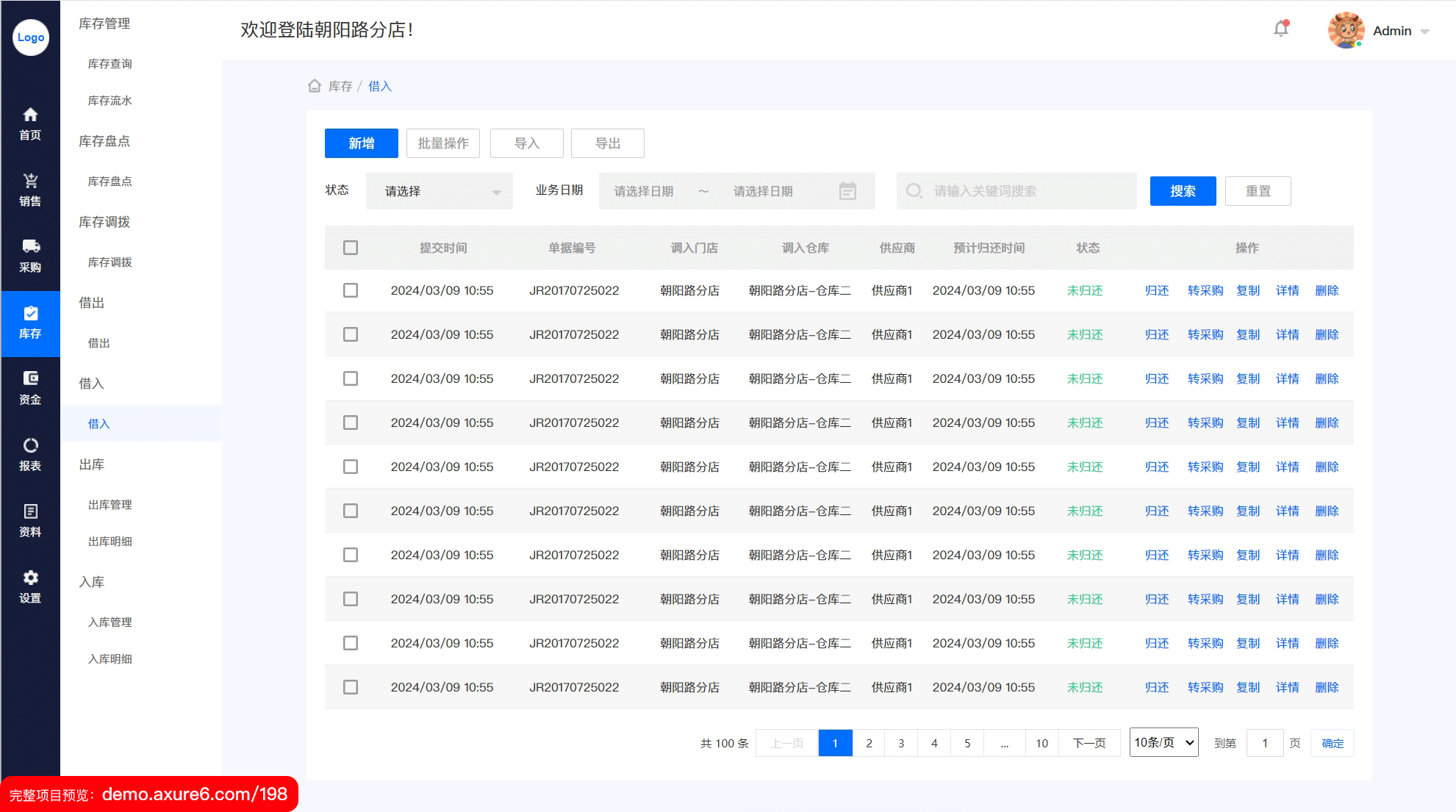Viewport: 1456px width, 812px height.
Task: Open the 报表 chart icon
Action: 30,445
